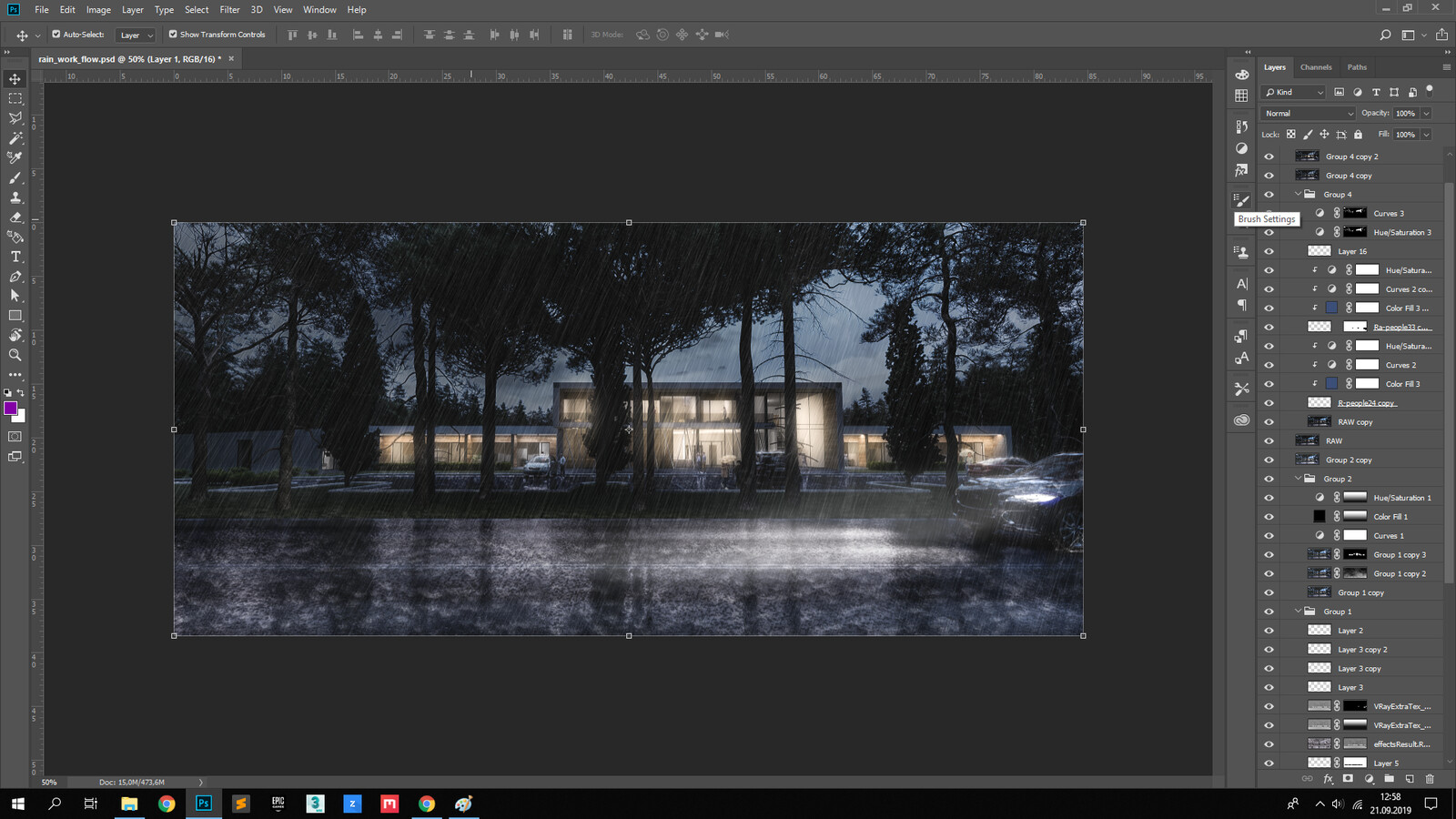Select the Path Selection tool
The height and width of the screenshot is (819, 1456).
coord(15,296)
